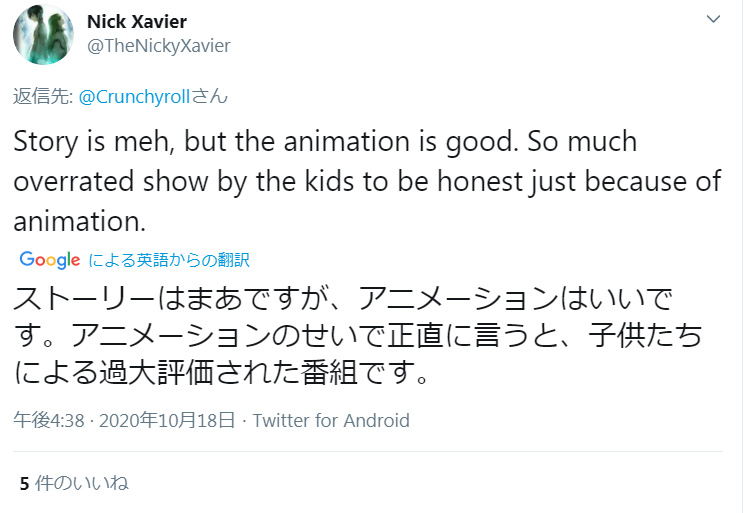Image resolution: width=744 pixels, height=513 pixels.
Task: Click the "Story is meh" tweet line
Action: [x=325, y=141]
